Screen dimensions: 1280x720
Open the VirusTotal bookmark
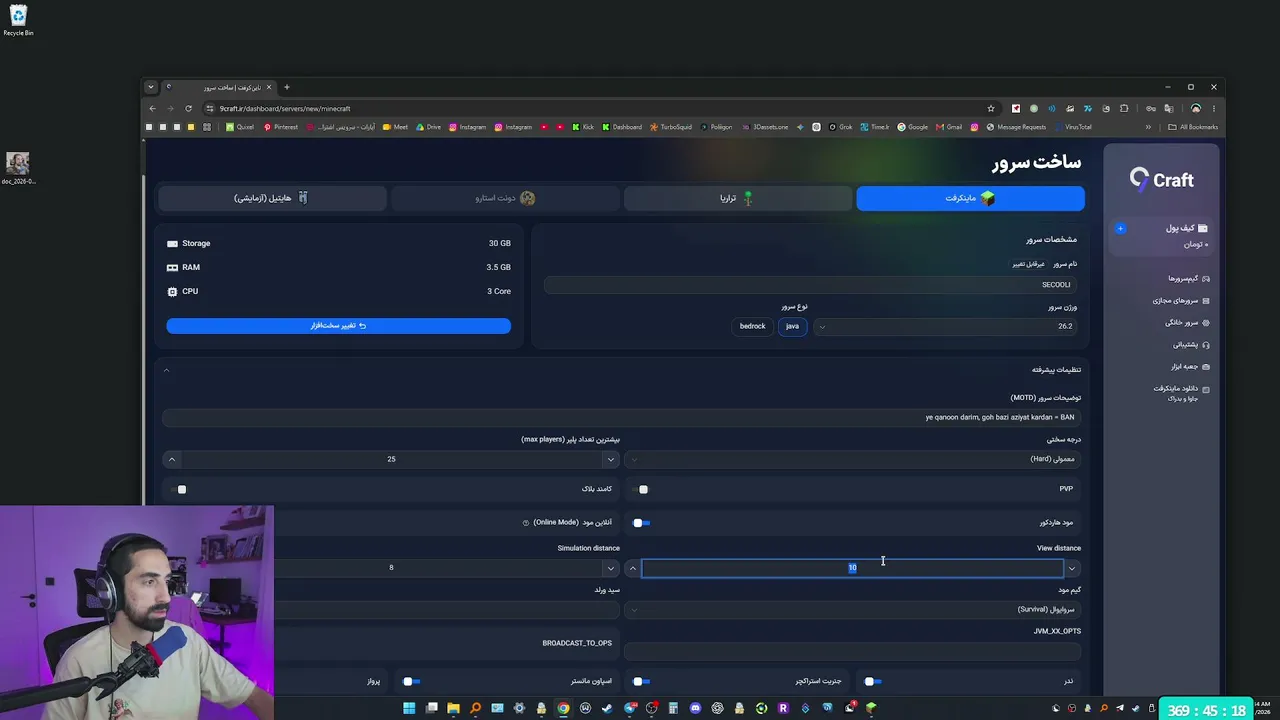point(1073,127)
